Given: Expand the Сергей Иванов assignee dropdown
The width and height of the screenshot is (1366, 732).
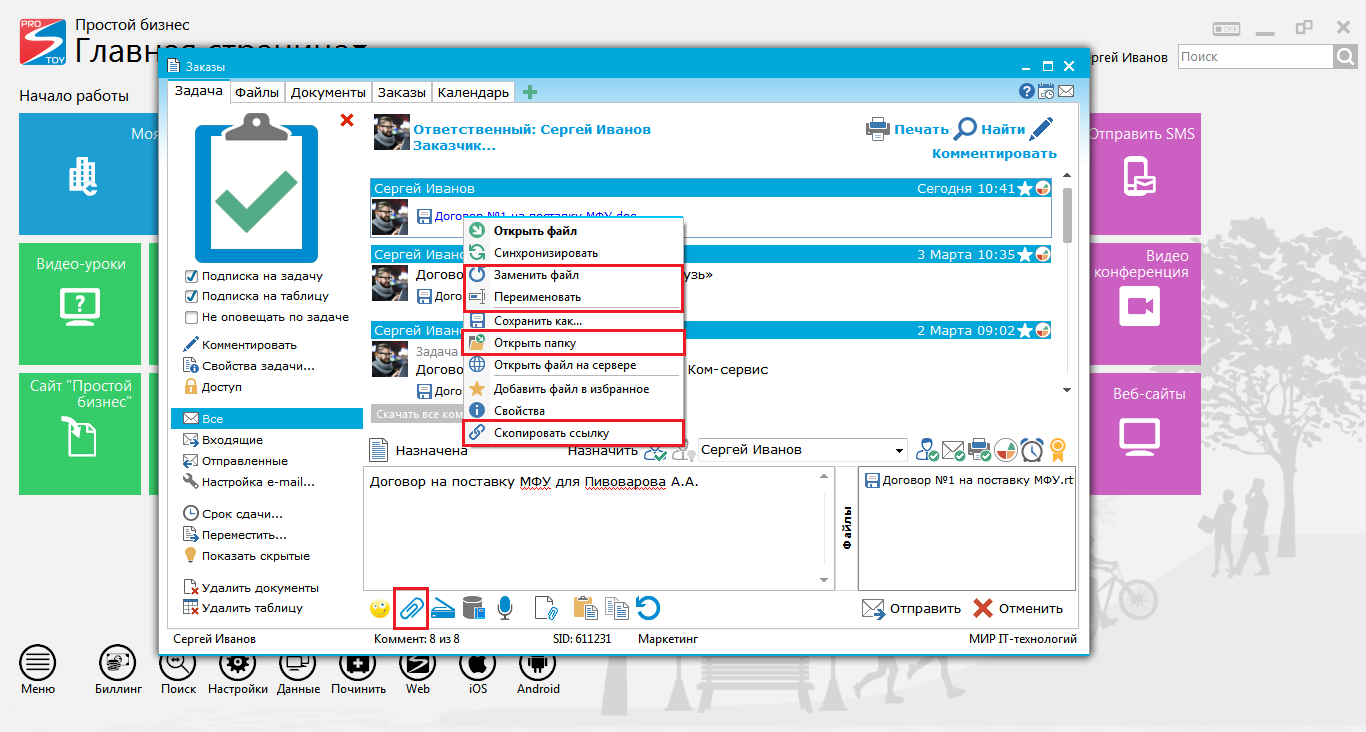Looking at the screenshot, I should [x=898, y=450].
